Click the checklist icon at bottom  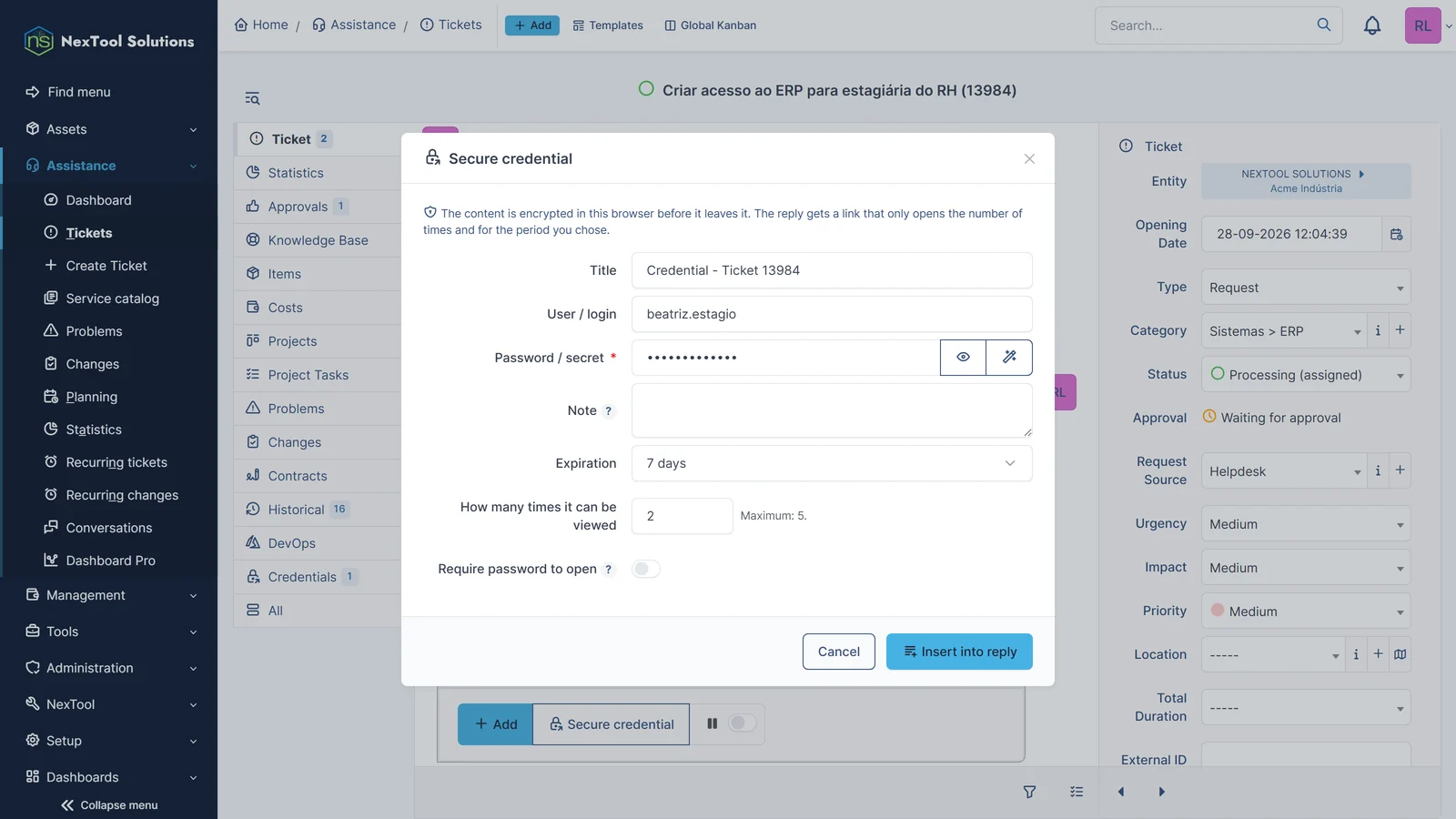[1077, 792]
